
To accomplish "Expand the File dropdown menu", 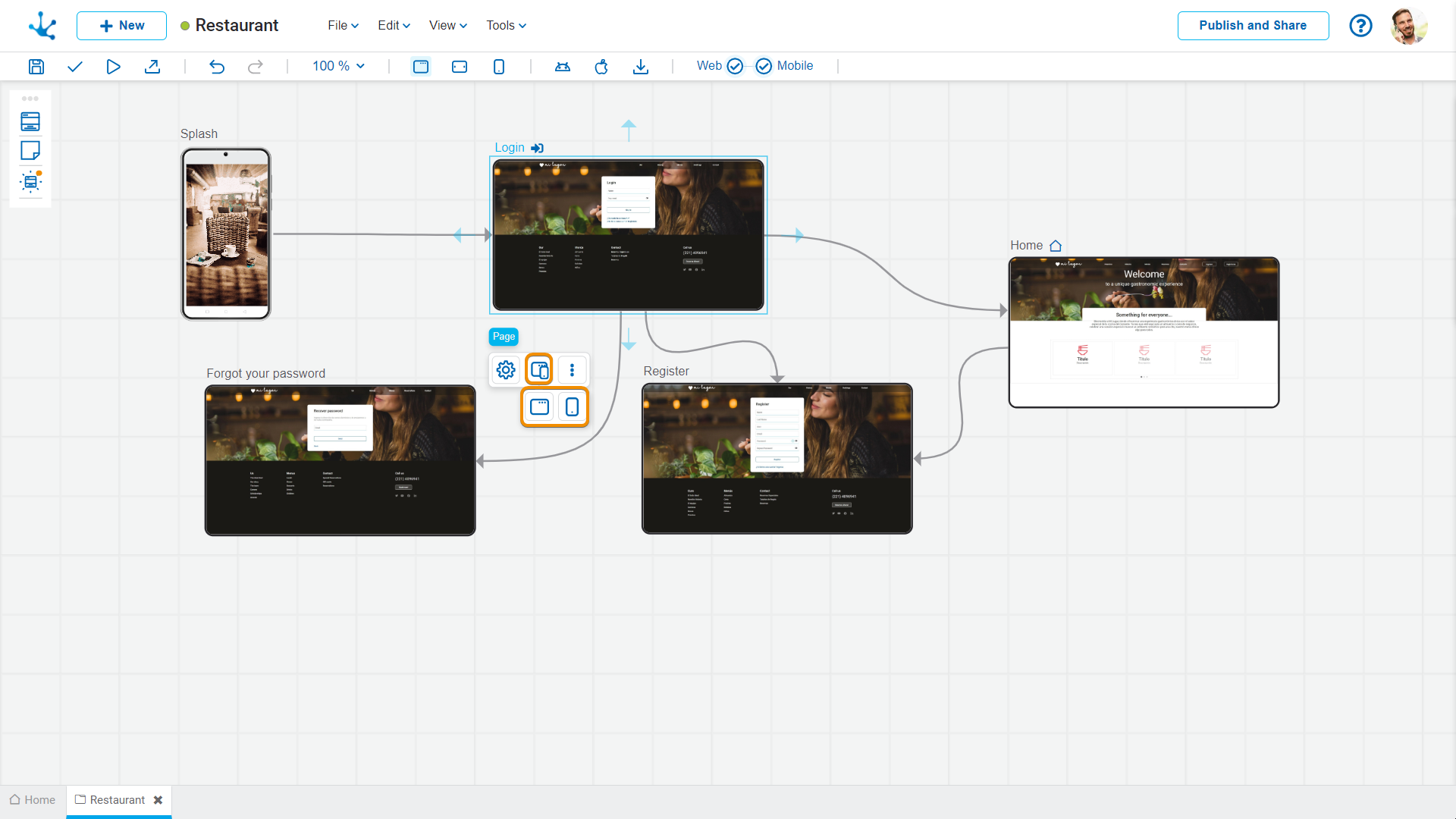I will 341,25.
